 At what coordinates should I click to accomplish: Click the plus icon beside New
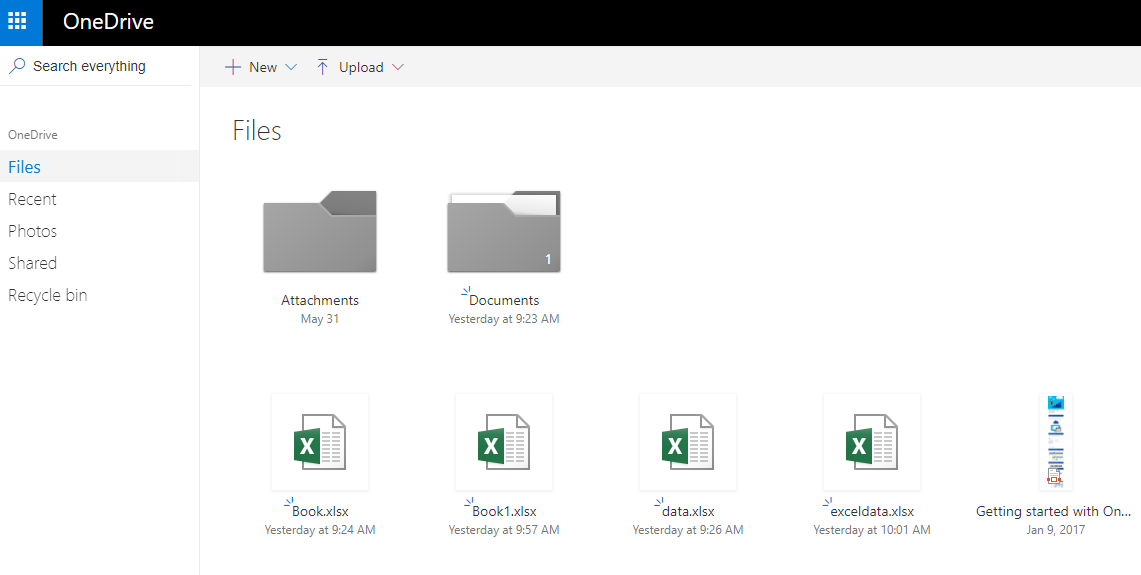tap(233, 67)
